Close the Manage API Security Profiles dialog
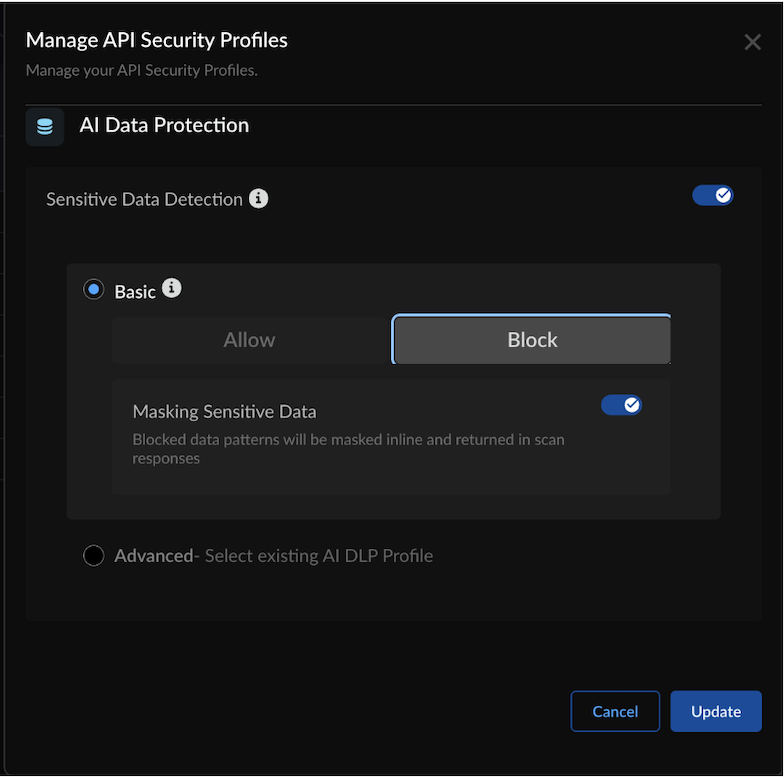784x777 pixels. (753, 42)
